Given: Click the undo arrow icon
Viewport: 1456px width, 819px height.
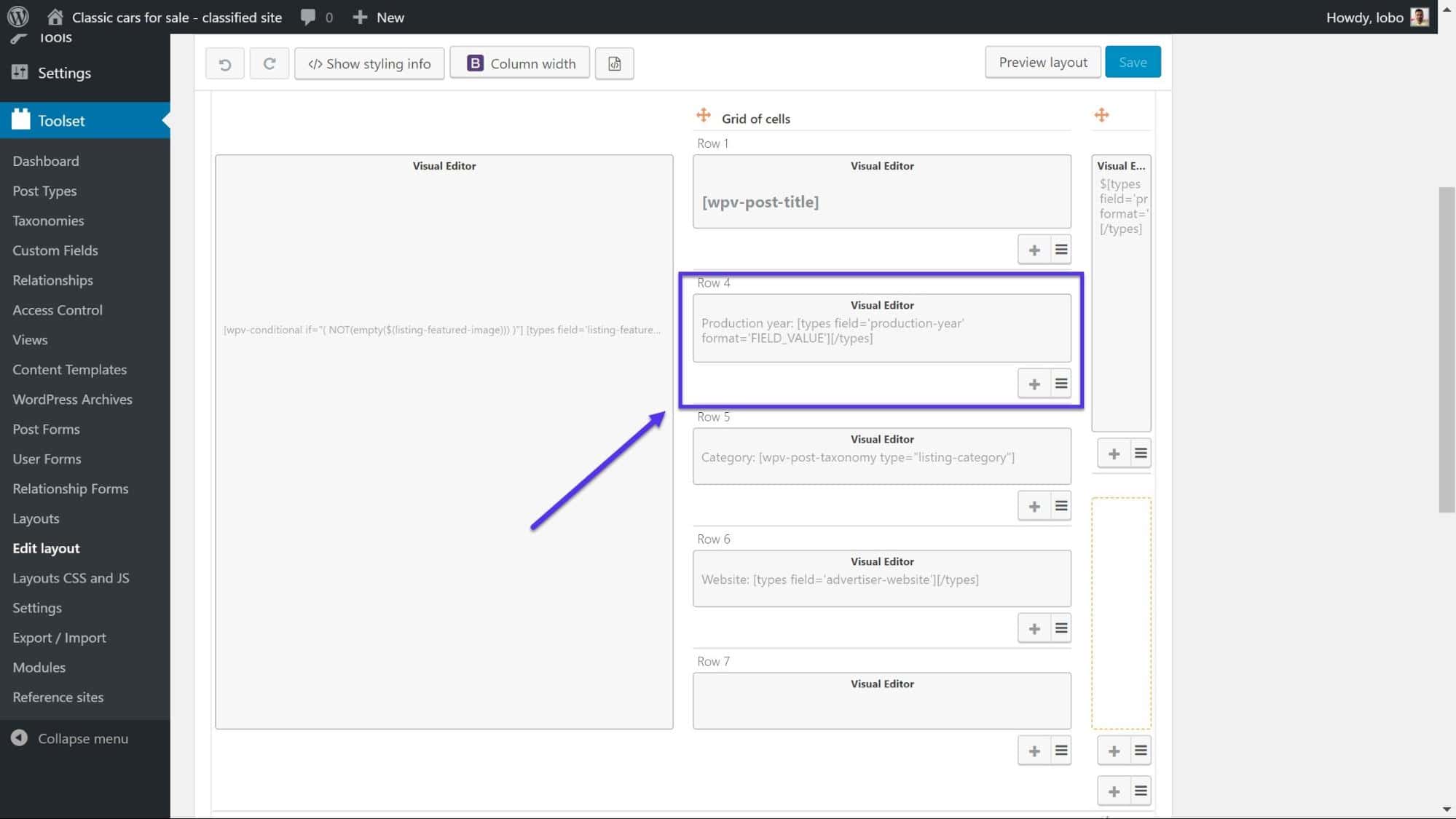Looking at the screenshot, I should pos(224,63).
